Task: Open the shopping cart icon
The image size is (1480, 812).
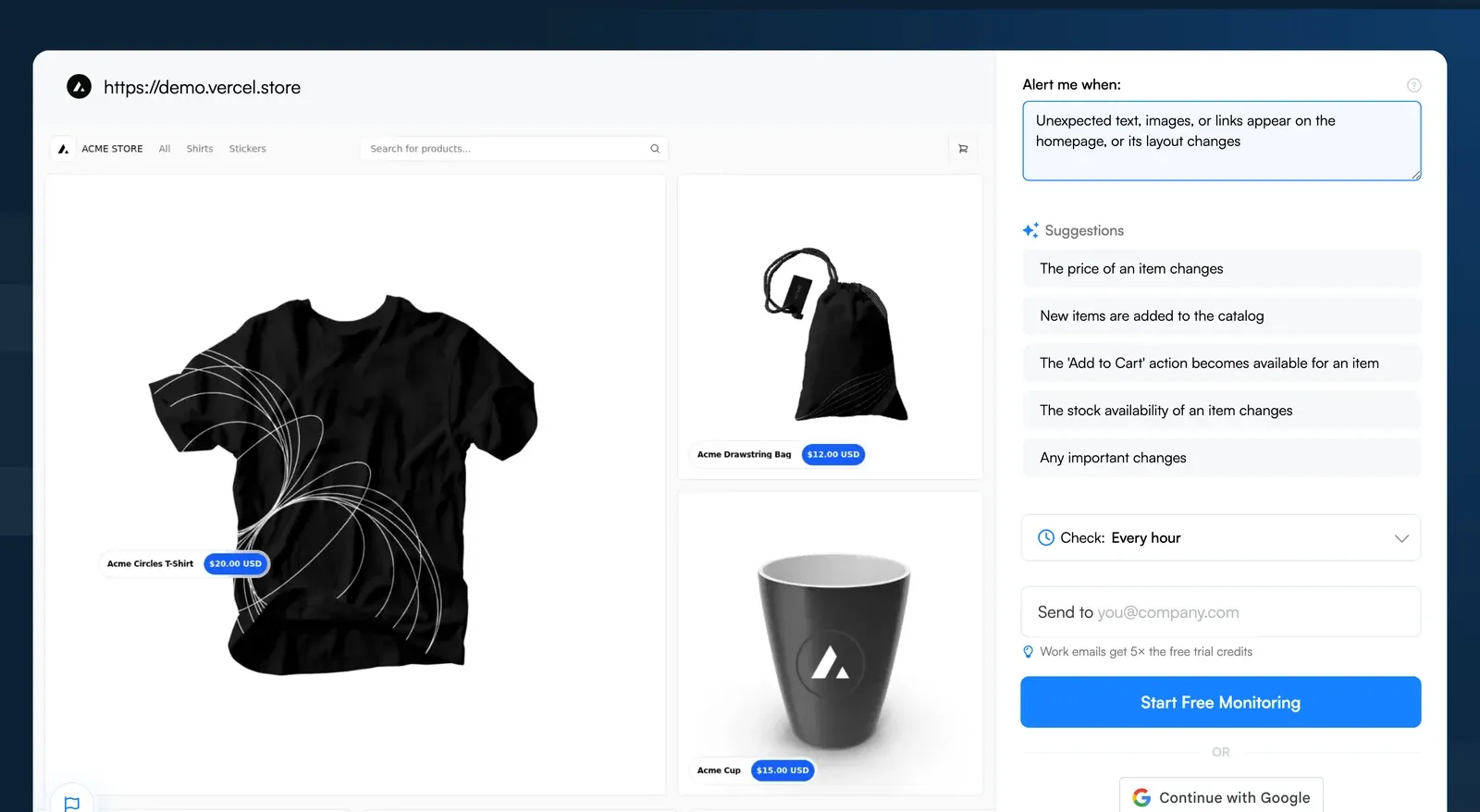Action: click(x=963, y=149)
